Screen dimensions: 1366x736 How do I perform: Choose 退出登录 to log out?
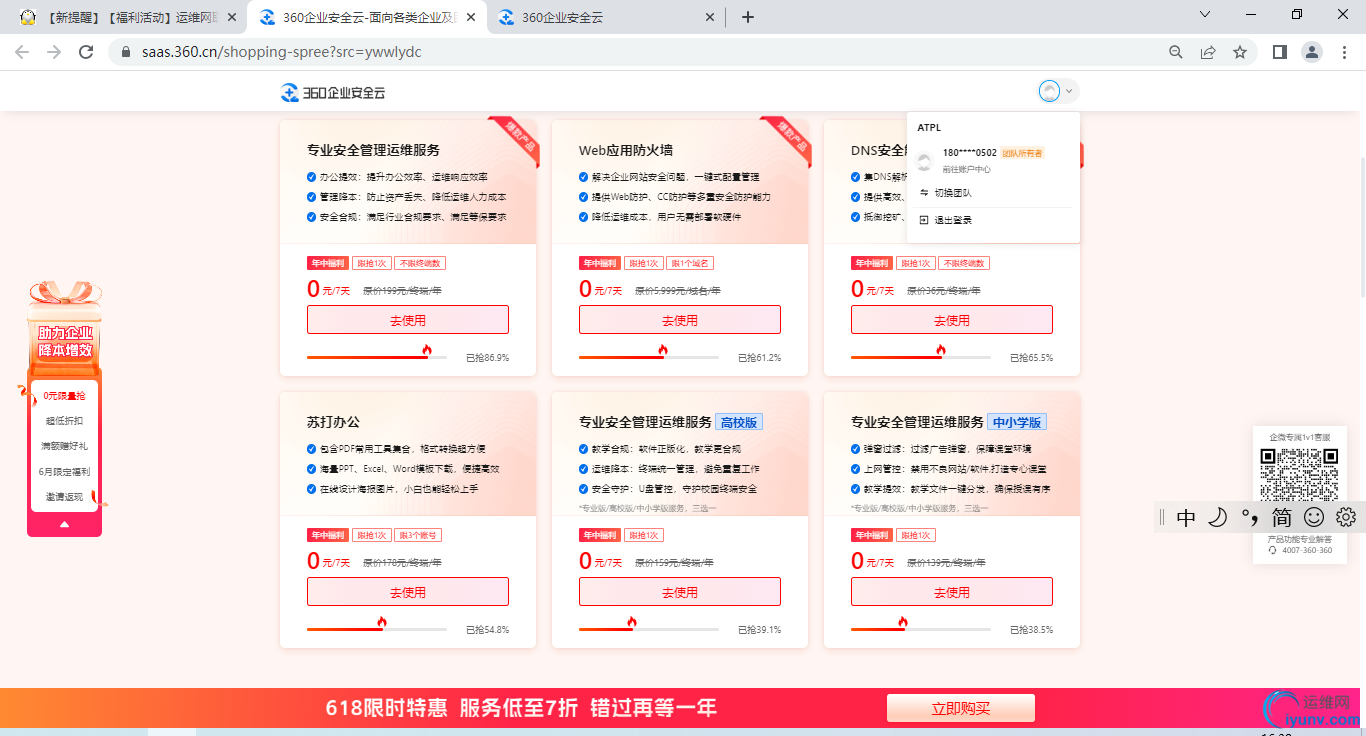(x=953, y=220)
